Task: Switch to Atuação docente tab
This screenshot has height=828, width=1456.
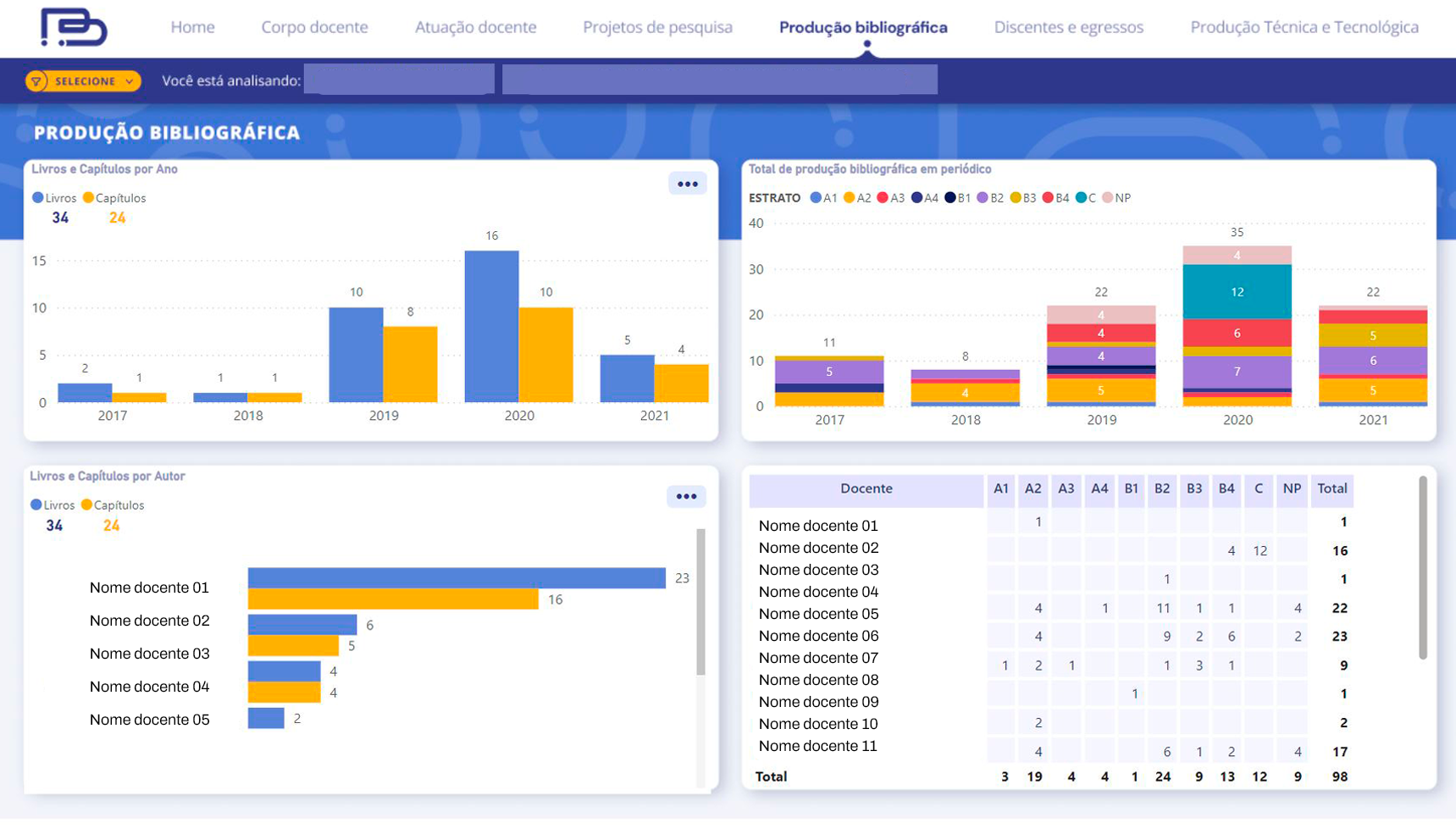Action: 475,27
